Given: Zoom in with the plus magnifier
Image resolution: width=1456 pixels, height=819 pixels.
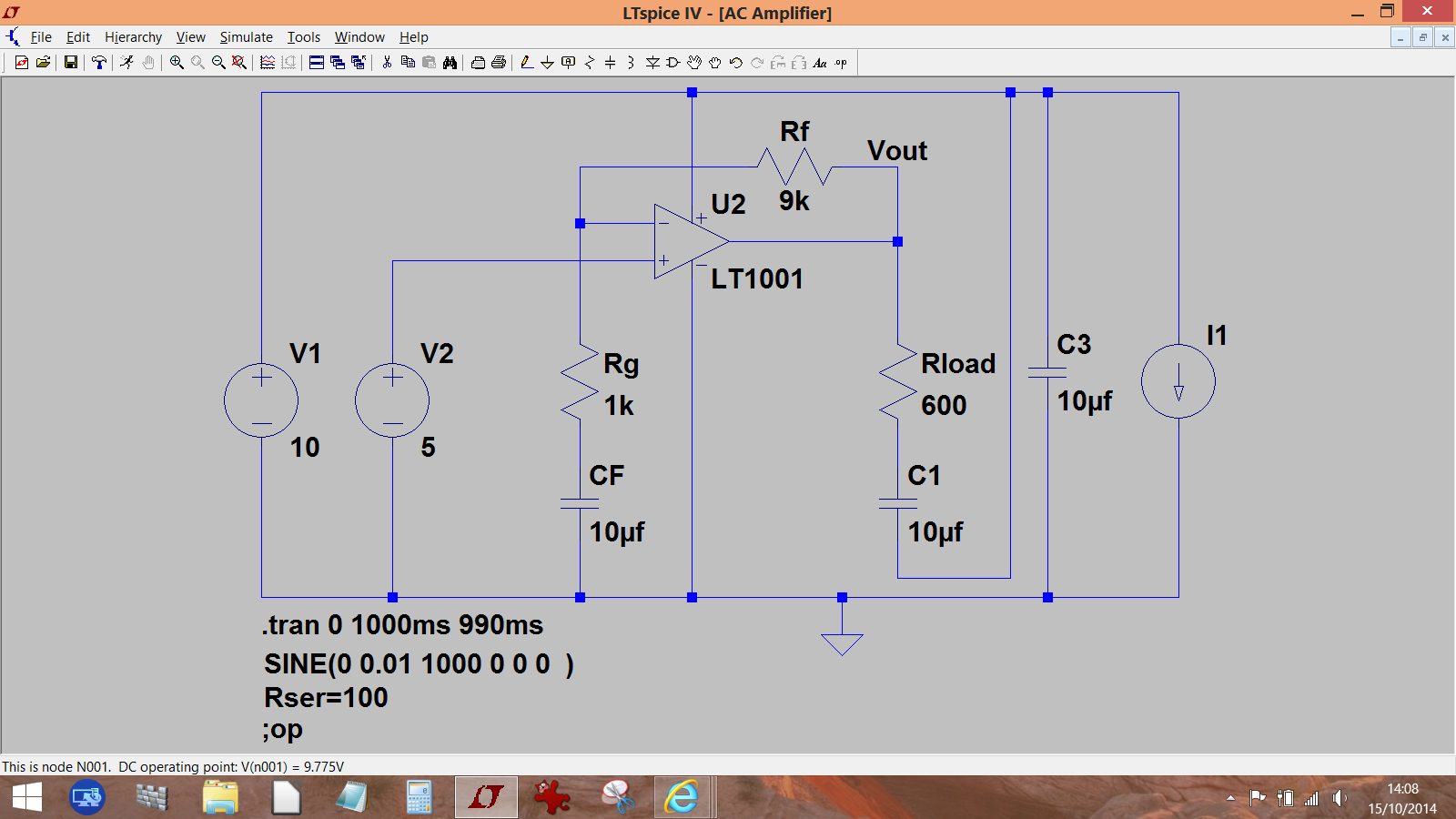Looking at the screenshot, I should click(x=177, y=63).
